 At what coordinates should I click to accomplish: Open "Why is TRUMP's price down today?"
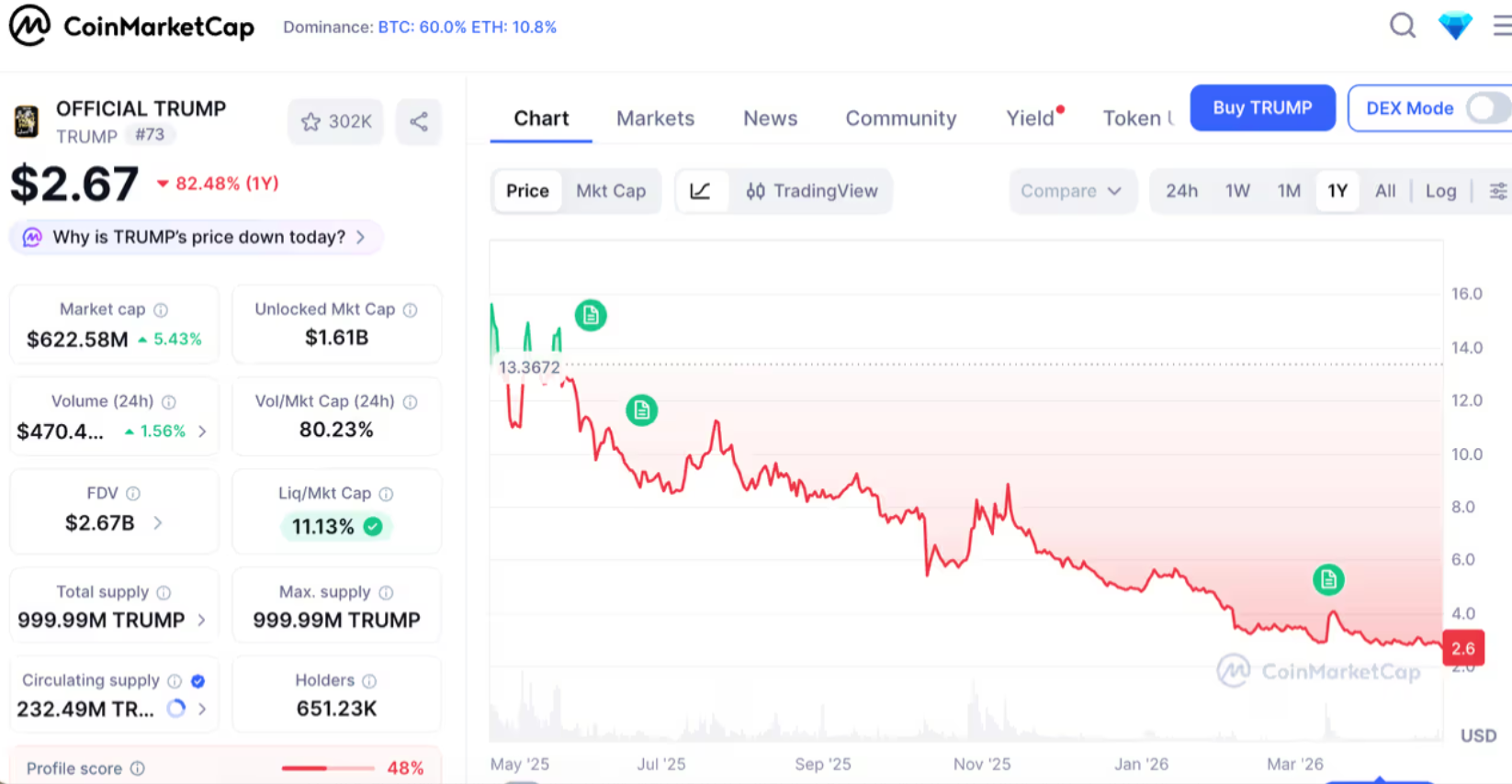[x=197, y=237]
